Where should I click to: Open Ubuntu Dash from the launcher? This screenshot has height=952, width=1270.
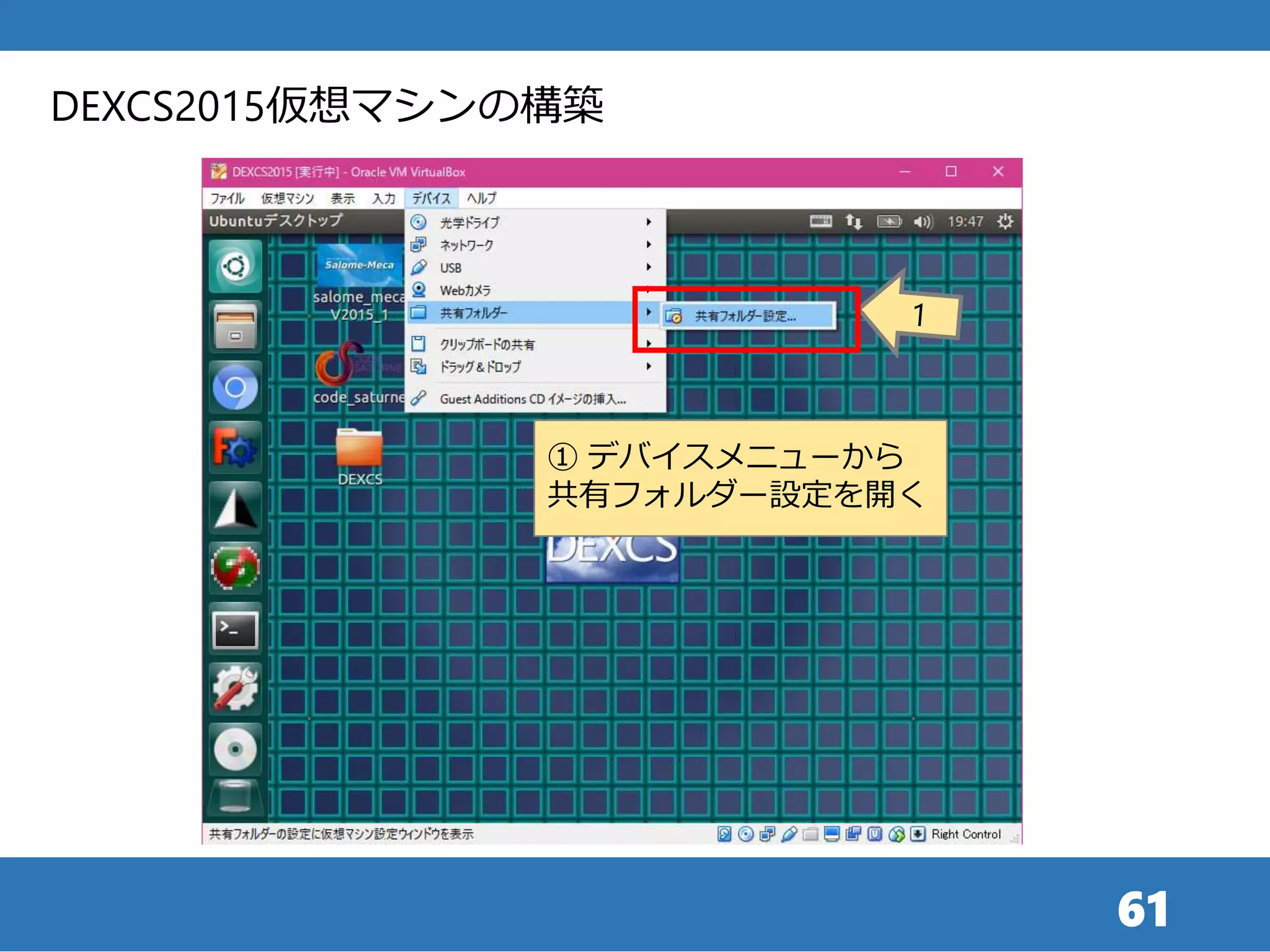pos(235,267)
